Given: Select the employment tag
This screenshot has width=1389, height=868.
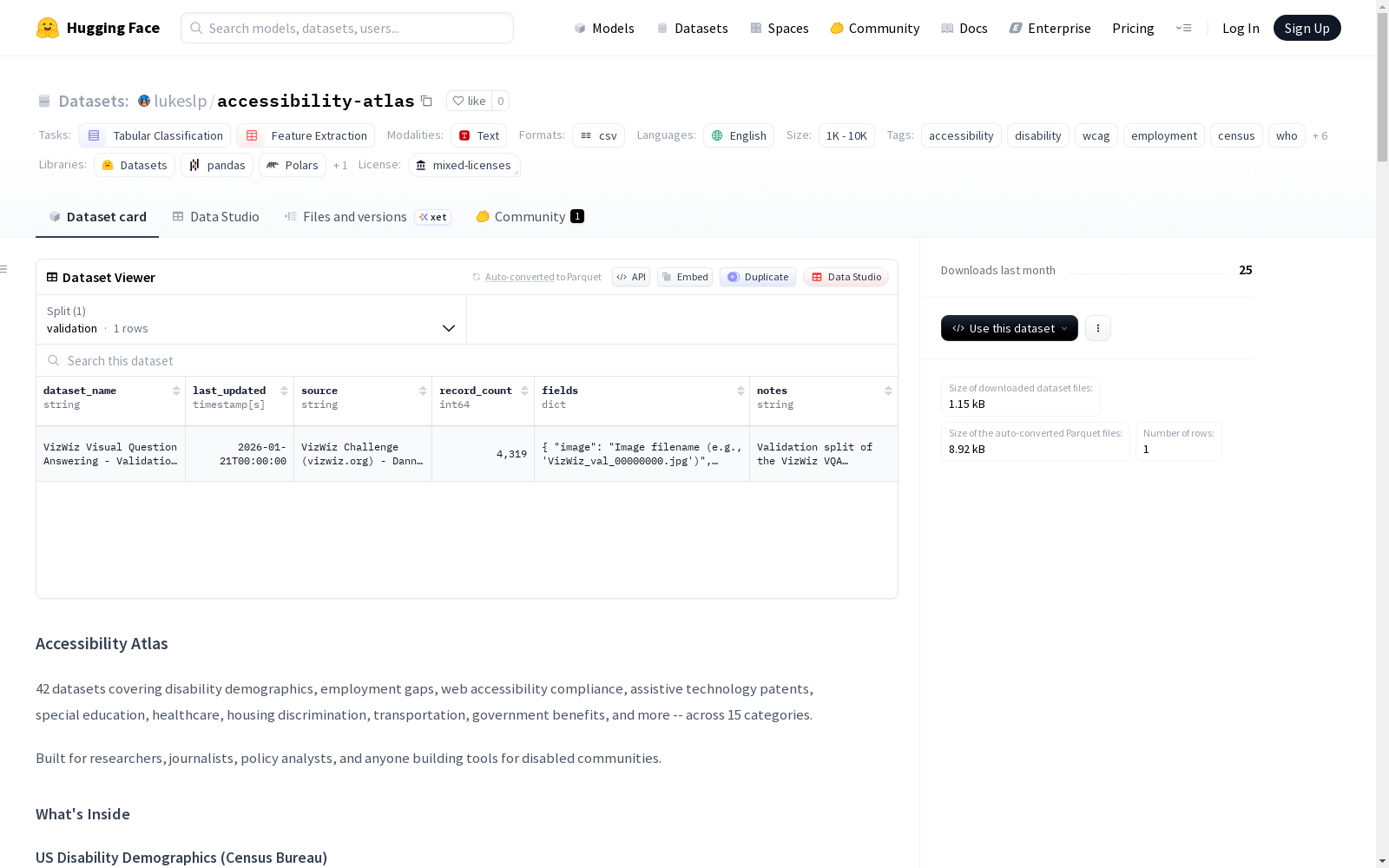Looking at the screenshot, I should [1164, 135].
